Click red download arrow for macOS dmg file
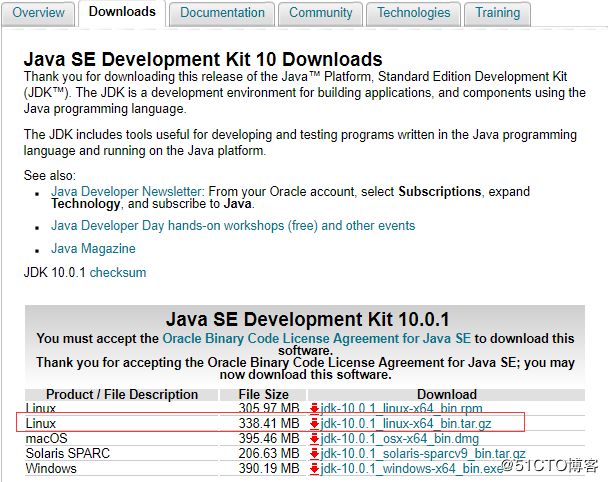 click(314, 439)
